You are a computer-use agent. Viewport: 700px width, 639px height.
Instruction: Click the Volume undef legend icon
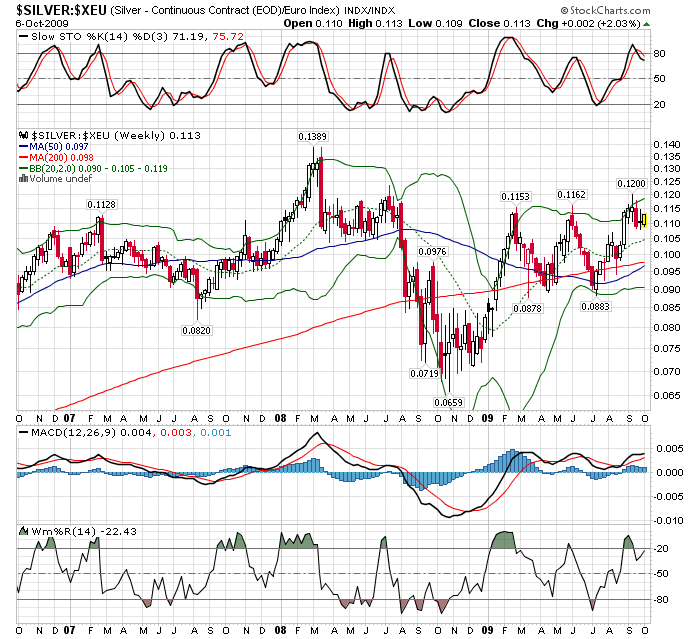pos(25,178)
